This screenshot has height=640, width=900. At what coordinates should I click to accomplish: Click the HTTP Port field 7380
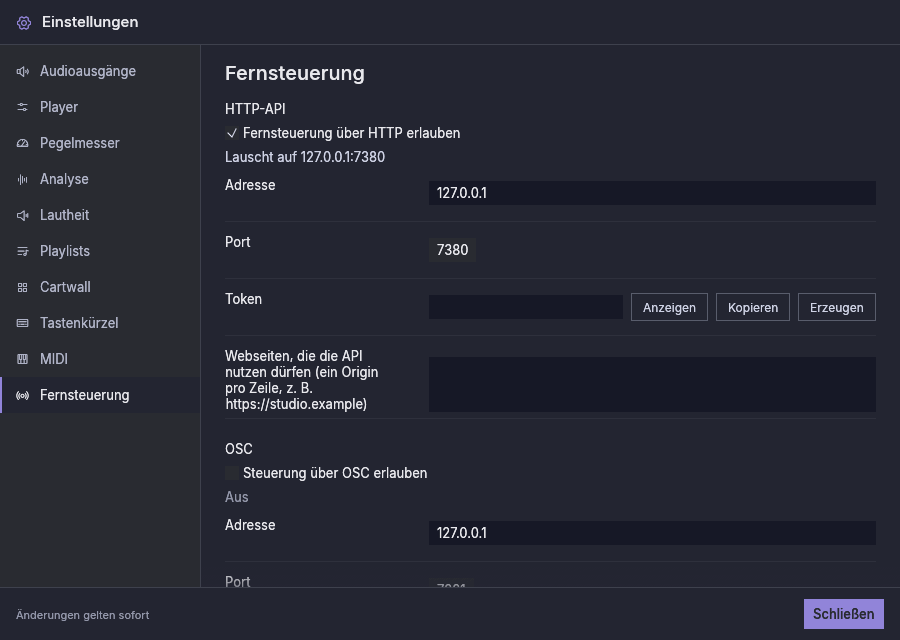coord(452,250)
